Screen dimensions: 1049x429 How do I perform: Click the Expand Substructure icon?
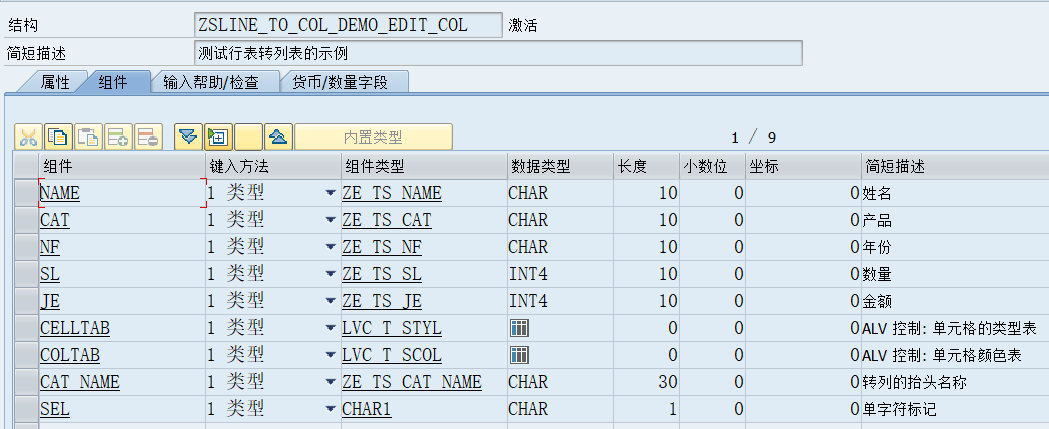tap(218, 137)
